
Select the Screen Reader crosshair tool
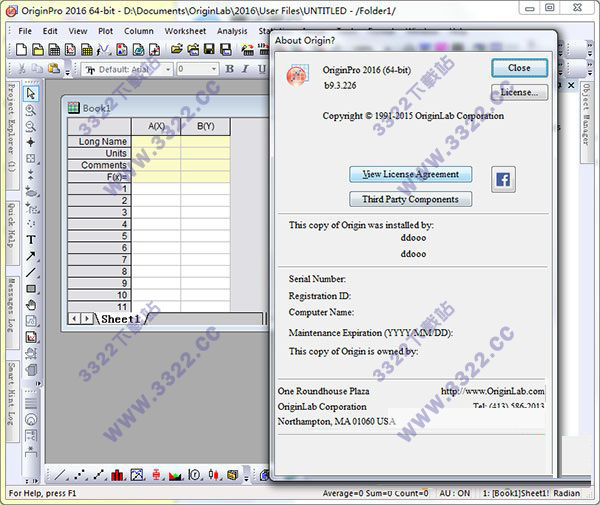tap(31, 142)
